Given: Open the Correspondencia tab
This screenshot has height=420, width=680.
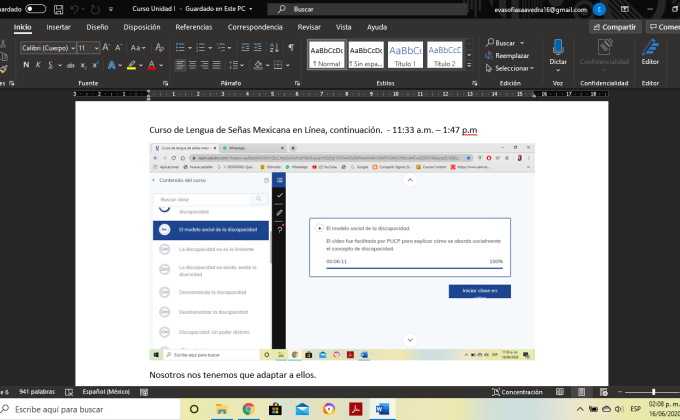Looking at the screenshot, I should (255, 27).
